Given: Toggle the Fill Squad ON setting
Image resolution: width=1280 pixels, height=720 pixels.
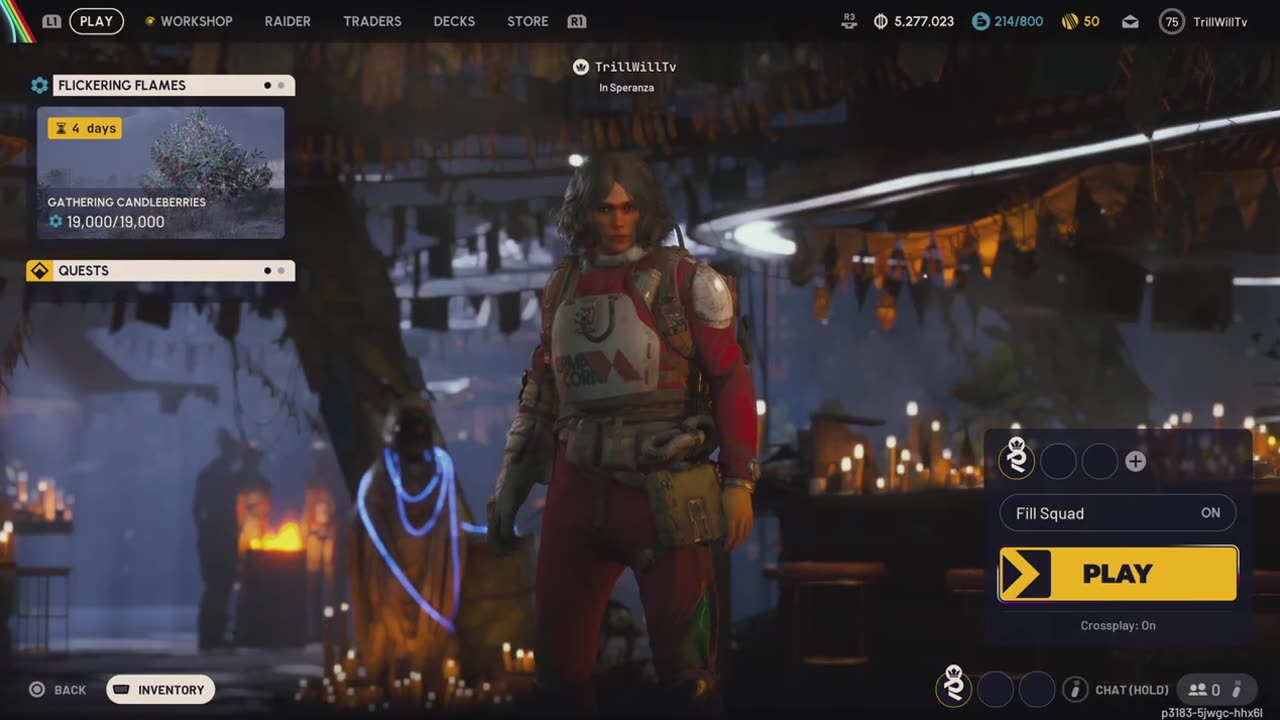Looking at the screenshot, I should 1118,513.
